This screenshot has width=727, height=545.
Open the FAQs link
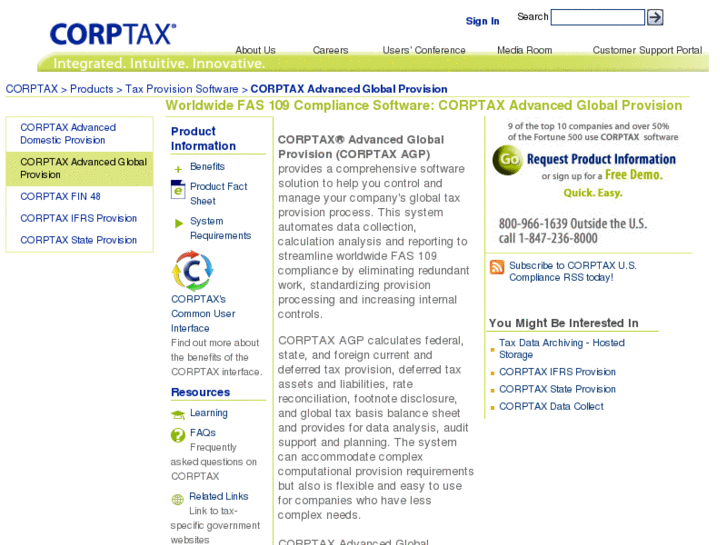(x=203, y=433)
